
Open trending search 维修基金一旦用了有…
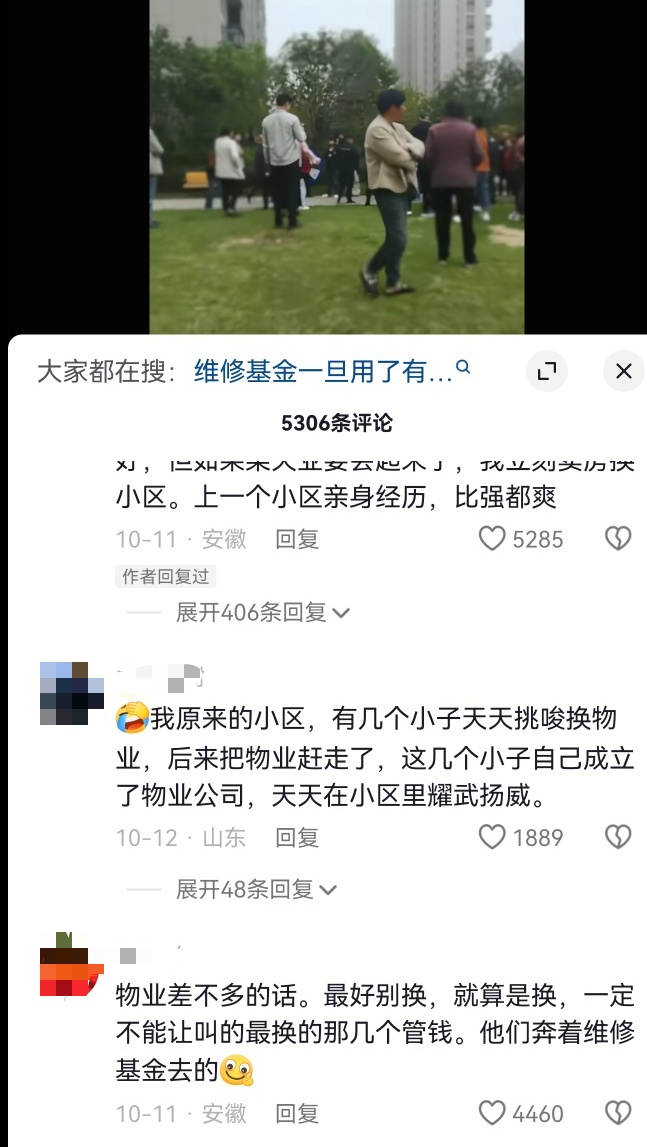(323, 372)
